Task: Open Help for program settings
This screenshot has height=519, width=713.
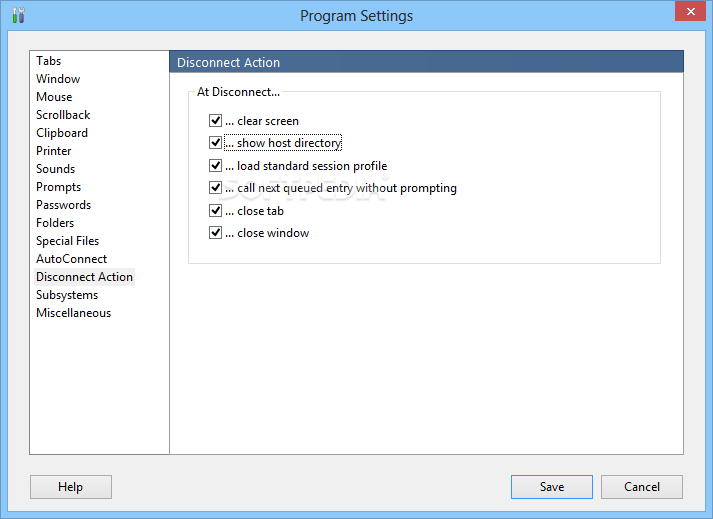Action: [70, 487]
